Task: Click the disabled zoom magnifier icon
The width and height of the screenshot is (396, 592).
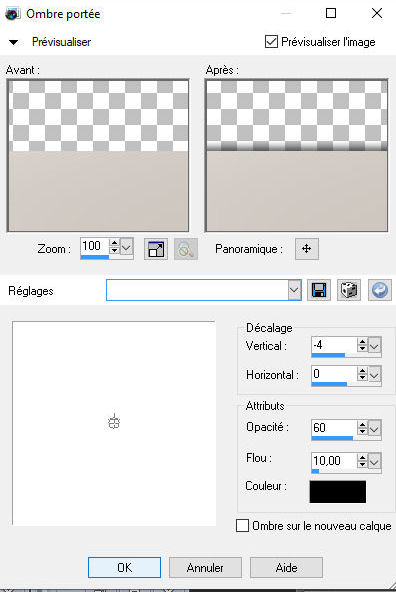Action: tap(186, 249)
